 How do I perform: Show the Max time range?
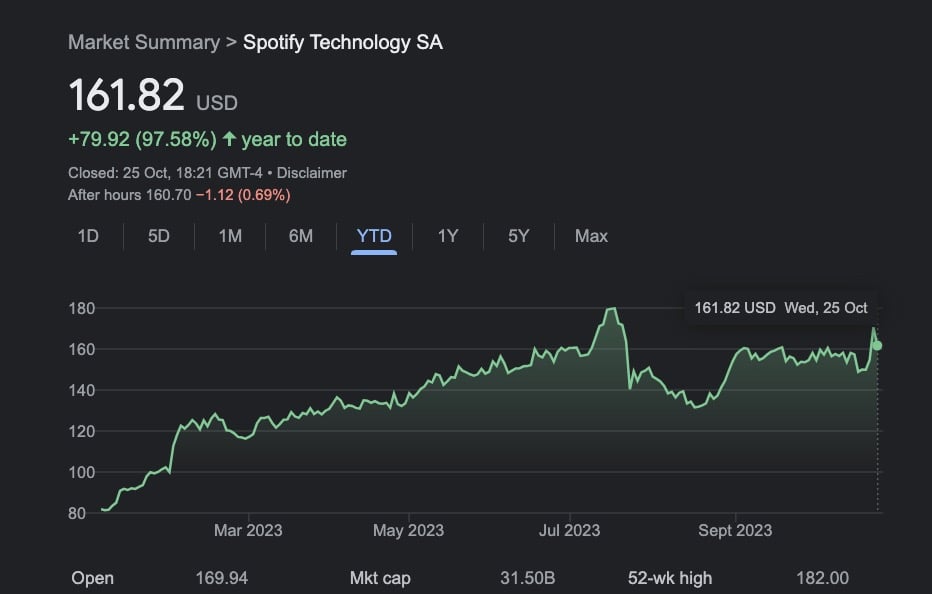click(x=591, y=236)
